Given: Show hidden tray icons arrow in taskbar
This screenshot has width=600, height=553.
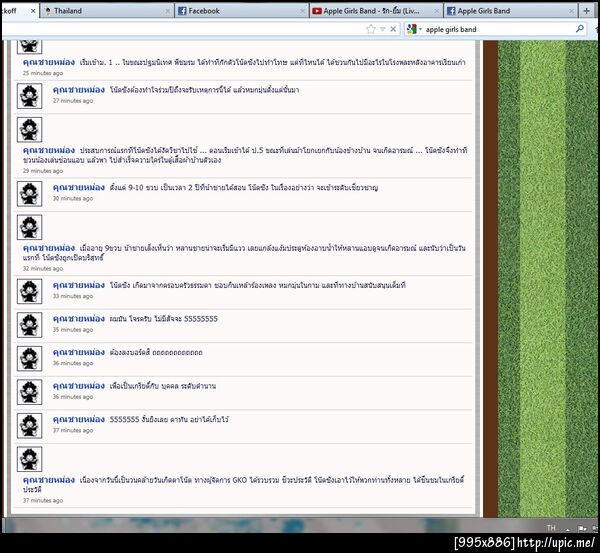Looking at the screenshot, I should (567, 529).
